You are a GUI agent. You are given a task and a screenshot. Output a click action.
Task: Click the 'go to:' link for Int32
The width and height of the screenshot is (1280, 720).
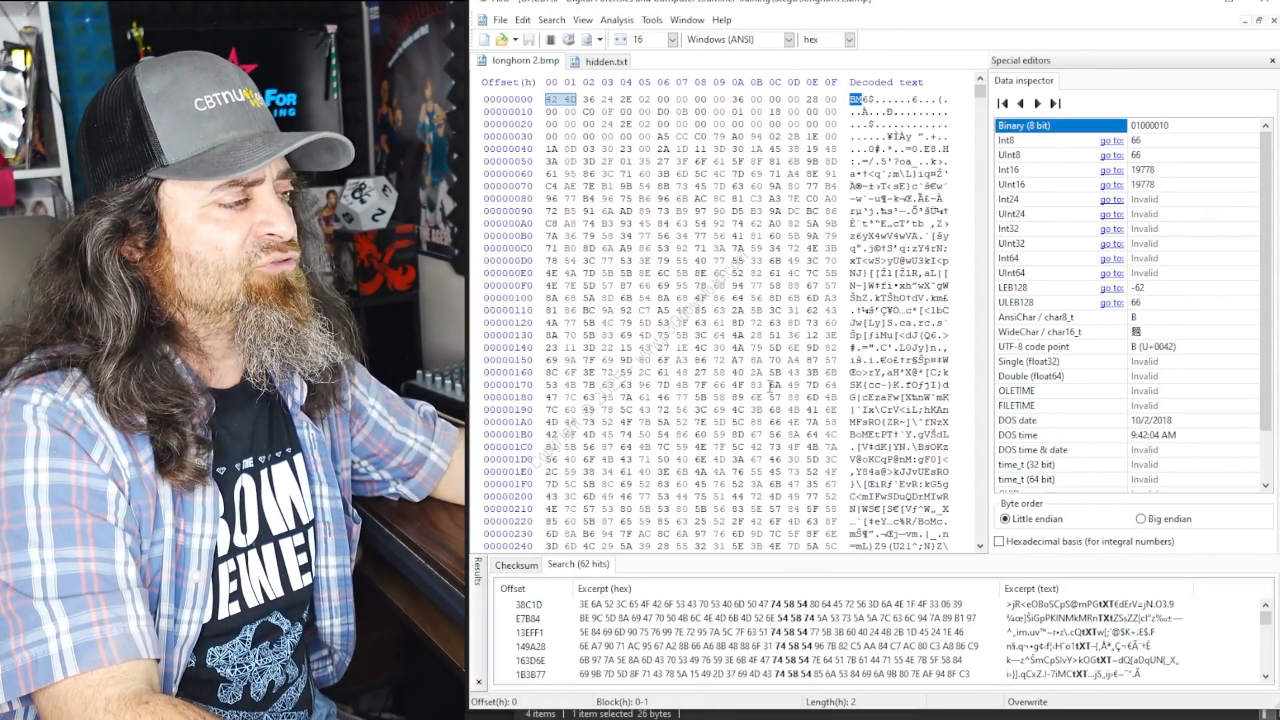pyautogui.click(x=1111, y=229)
